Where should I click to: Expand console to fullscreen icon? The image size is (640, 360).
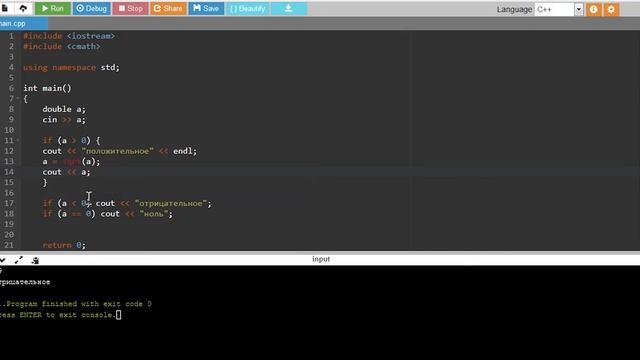click(x=19, y=260)
